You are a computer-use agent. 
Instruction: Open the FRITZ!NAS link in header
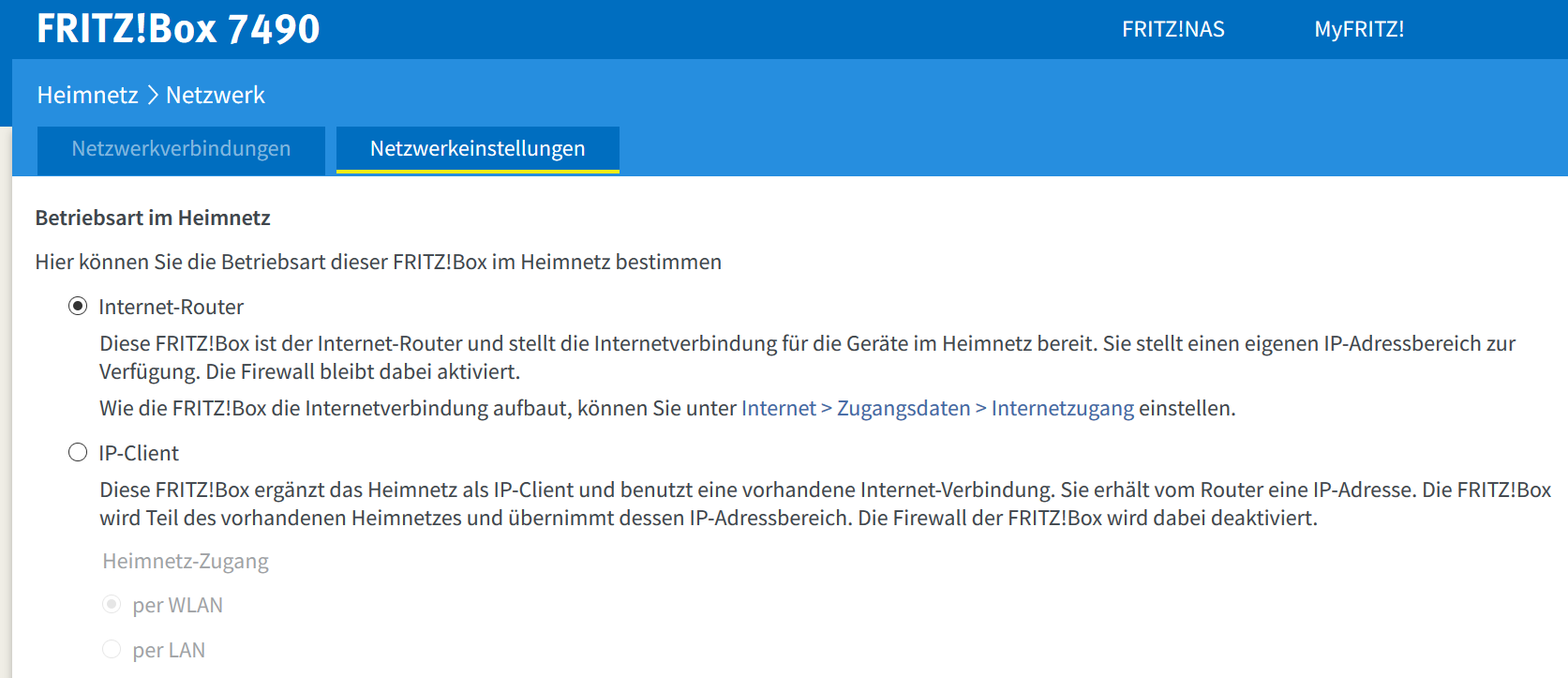coord(1172,29)
